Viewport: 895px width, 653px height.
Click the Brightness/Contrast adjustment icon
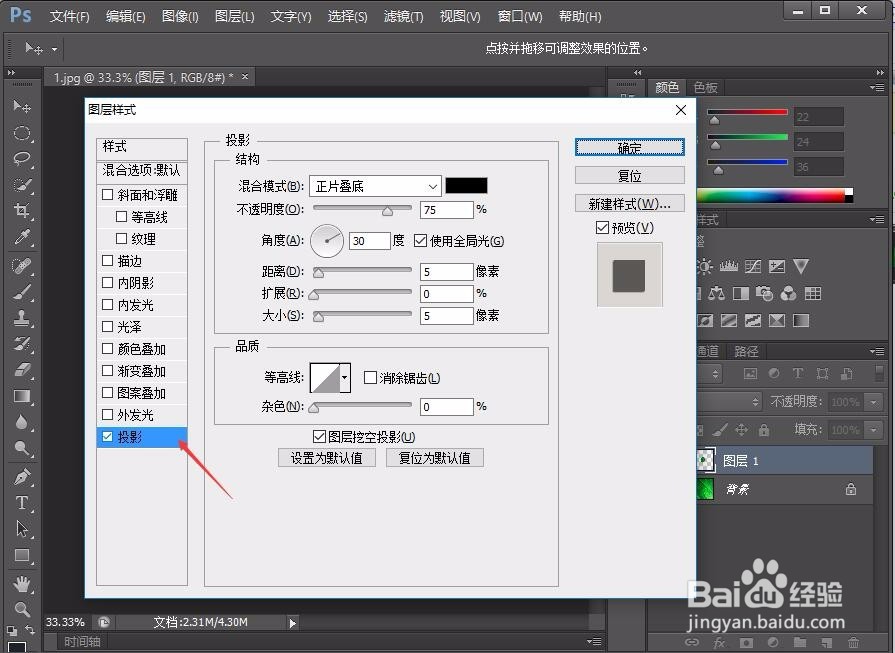point(705,266)
